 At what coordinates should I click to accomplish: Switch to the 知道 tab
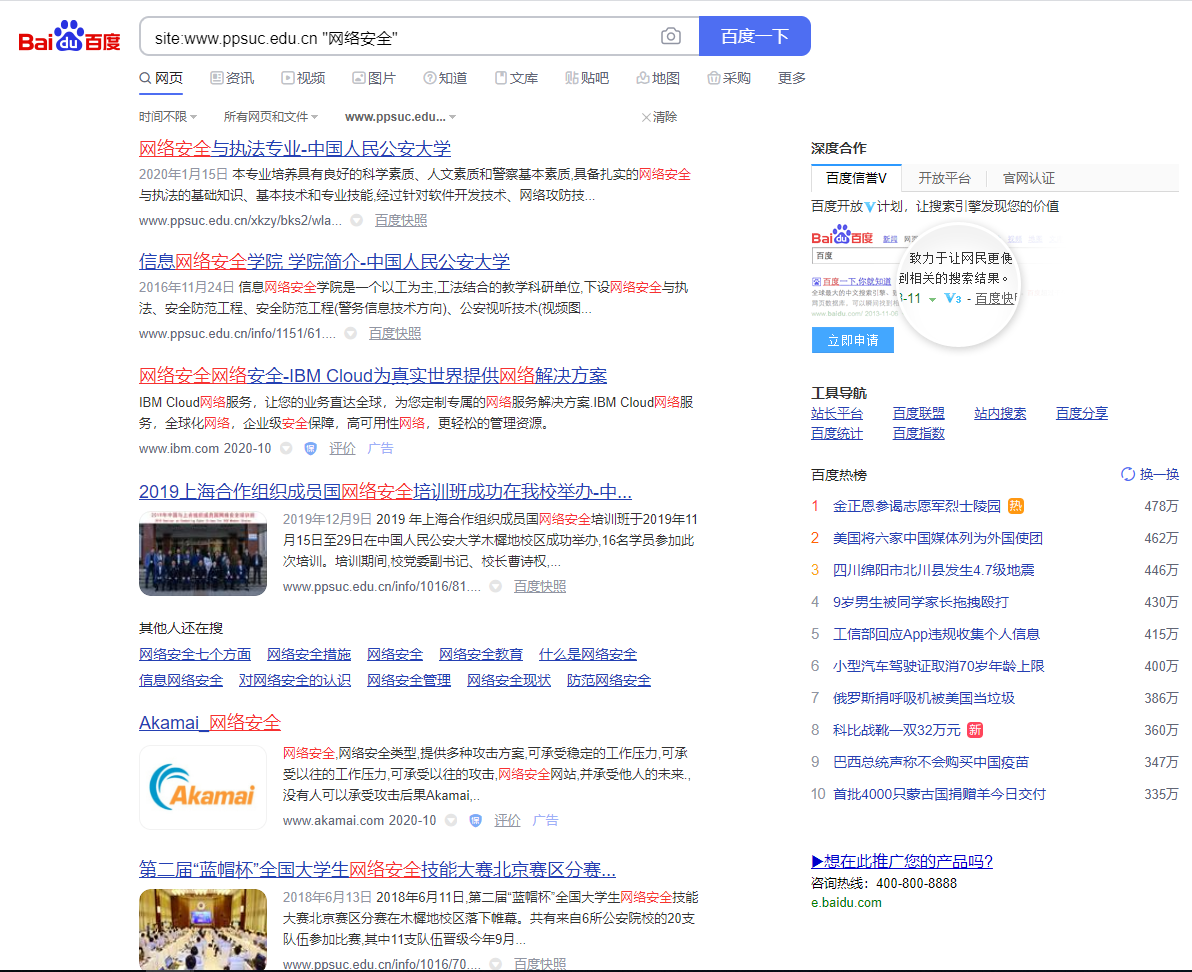coord(445,78)
